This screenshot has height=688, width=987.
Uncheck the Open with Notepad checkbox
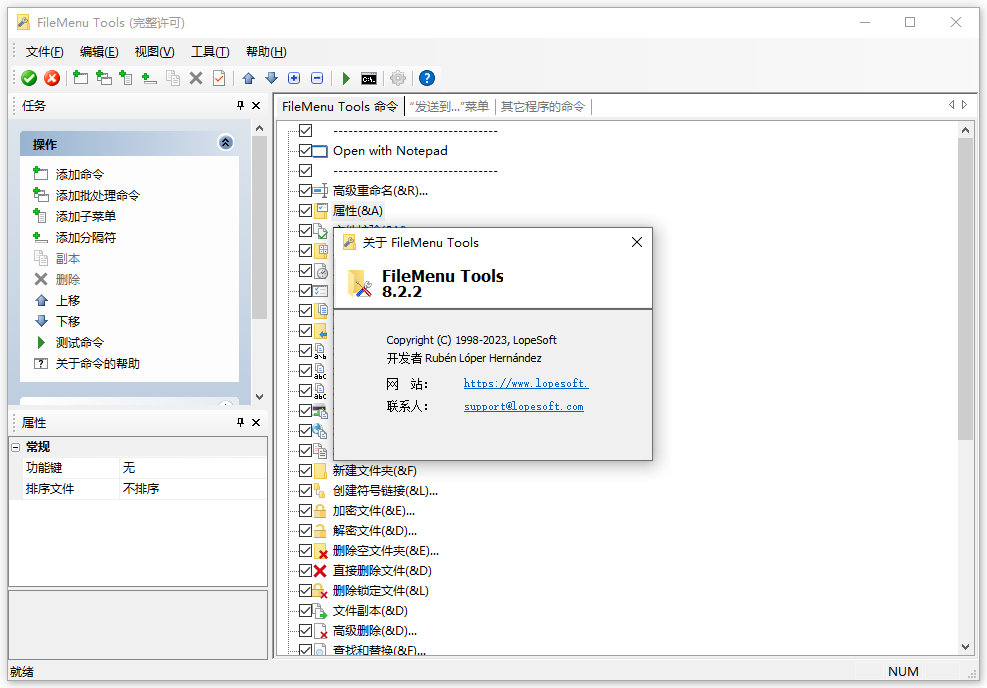click(305, 150)
